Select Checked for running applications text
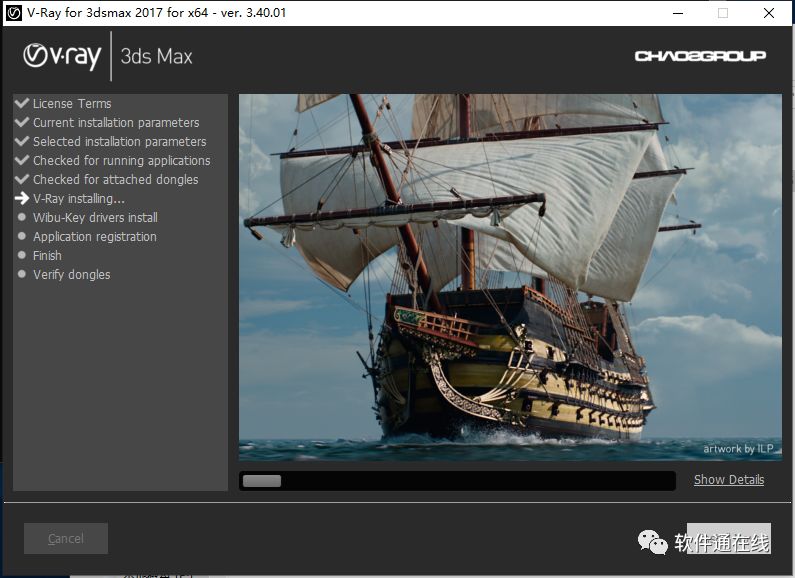This screenshot has width=795, height=578. click(122, 161)
